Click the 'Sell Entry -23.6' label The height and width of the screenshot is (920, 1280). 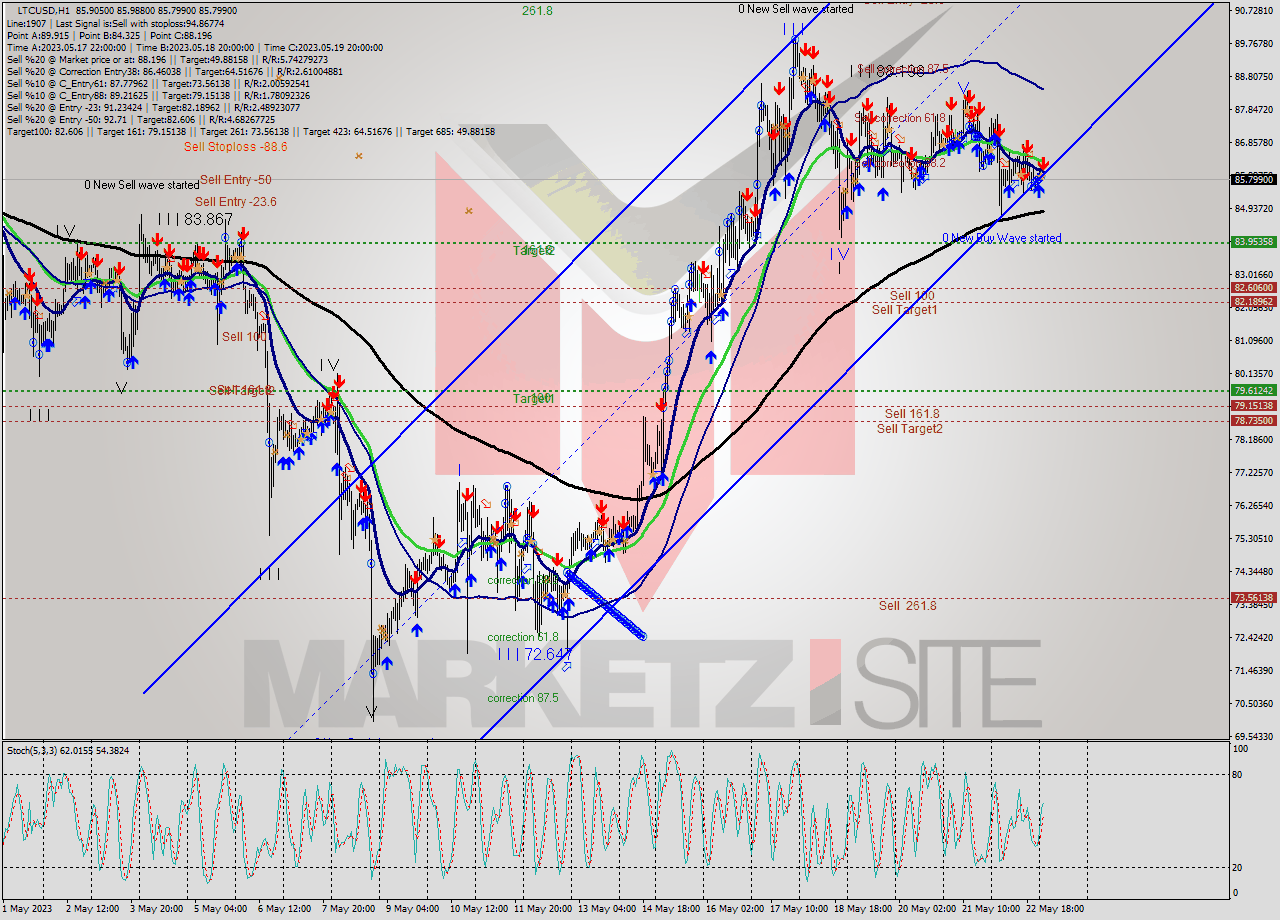pos(235,201)
